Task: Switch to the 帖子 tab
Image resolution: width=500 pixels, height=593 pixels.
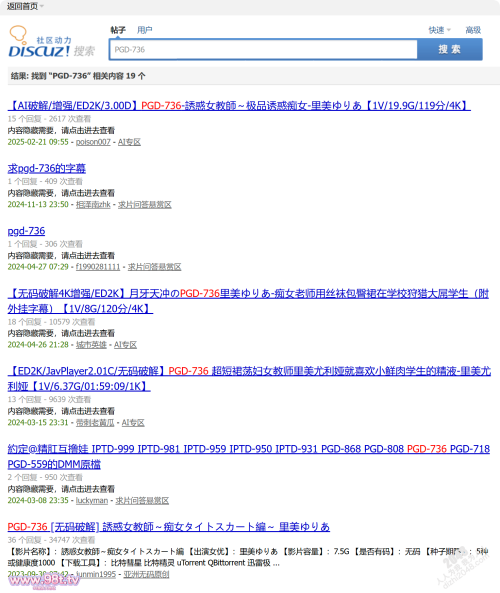Action: [x=118, y=30]
